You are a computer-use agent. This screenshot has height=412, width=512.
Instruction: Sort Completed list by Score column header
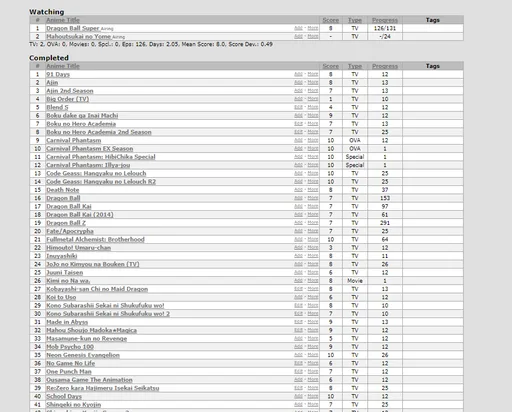coord(330,66)
